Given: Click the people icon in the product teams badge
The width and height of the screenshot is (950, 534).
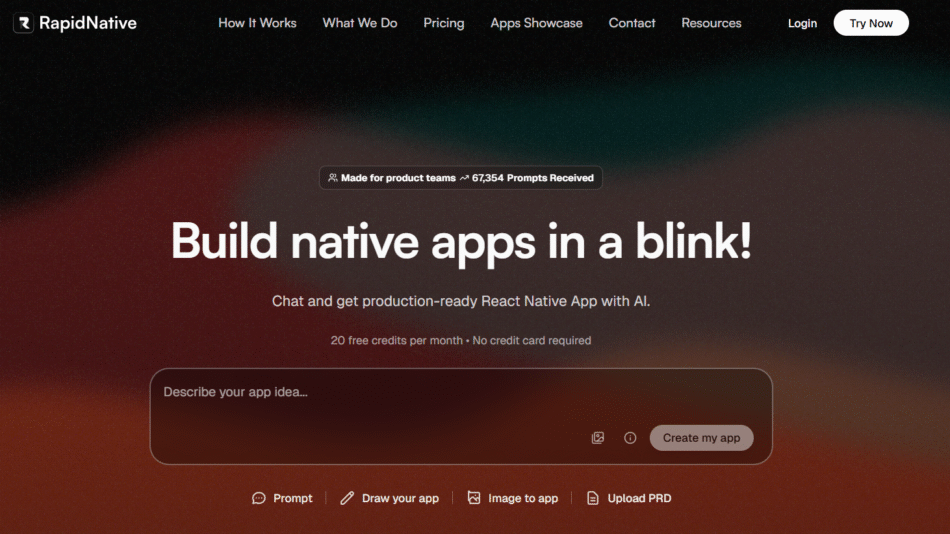Looking at the screenshot, I should pyautogui.click(x=333, y=178).
